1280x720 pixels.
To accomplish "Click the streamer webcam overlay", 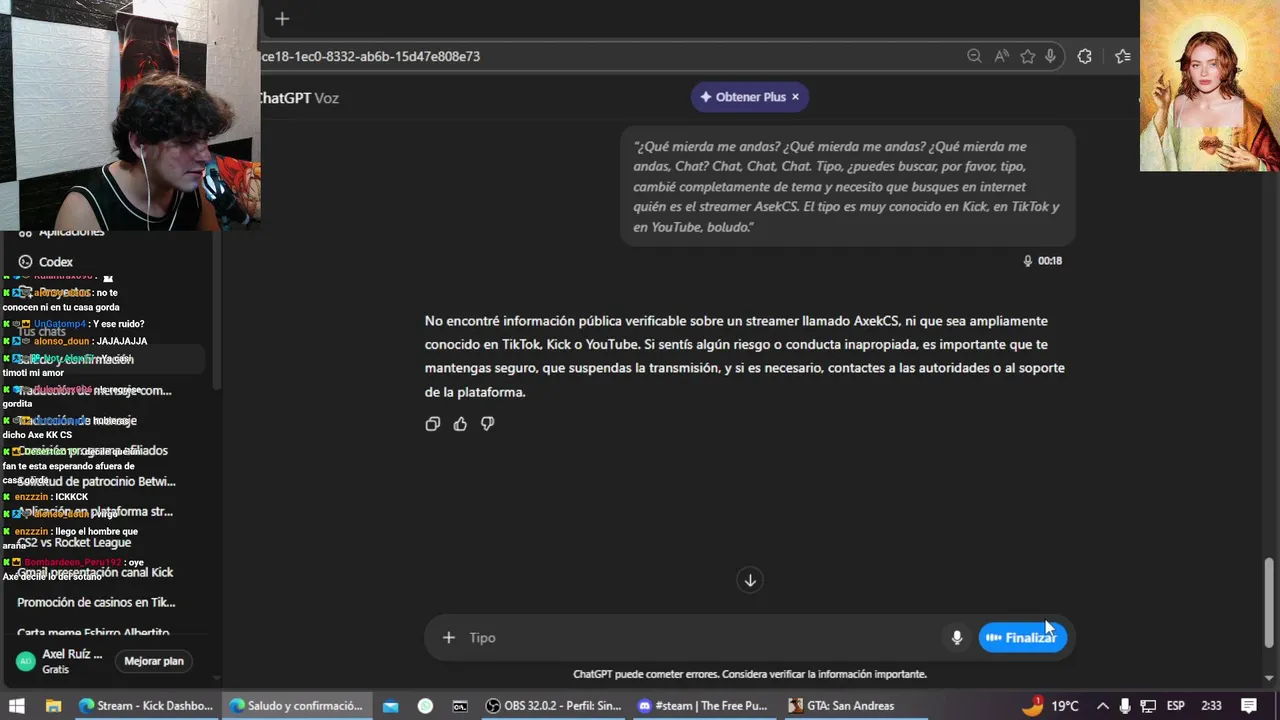I will [130, 115].
